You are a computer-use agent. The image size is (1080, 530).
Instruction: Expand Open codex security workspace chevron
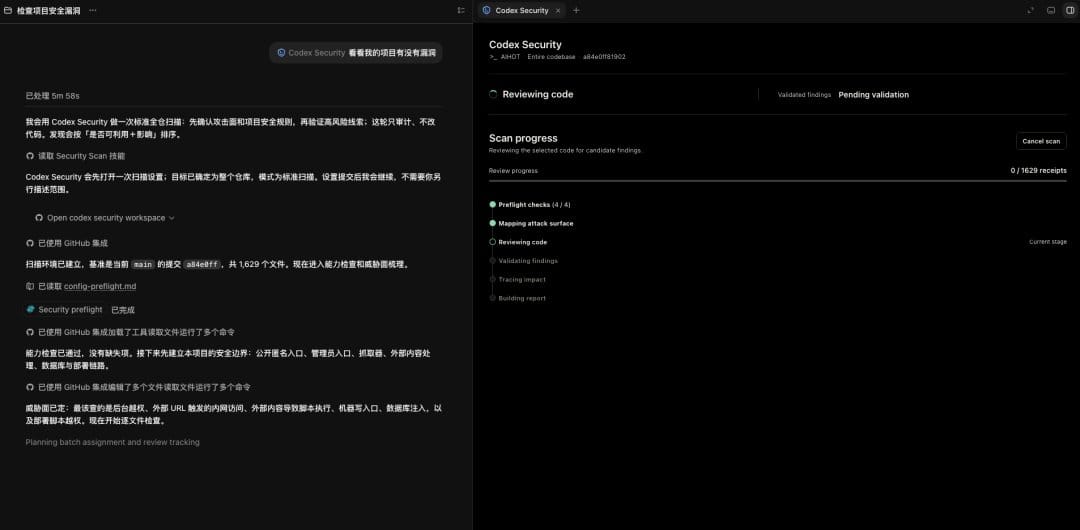click(x=172, y=218)
